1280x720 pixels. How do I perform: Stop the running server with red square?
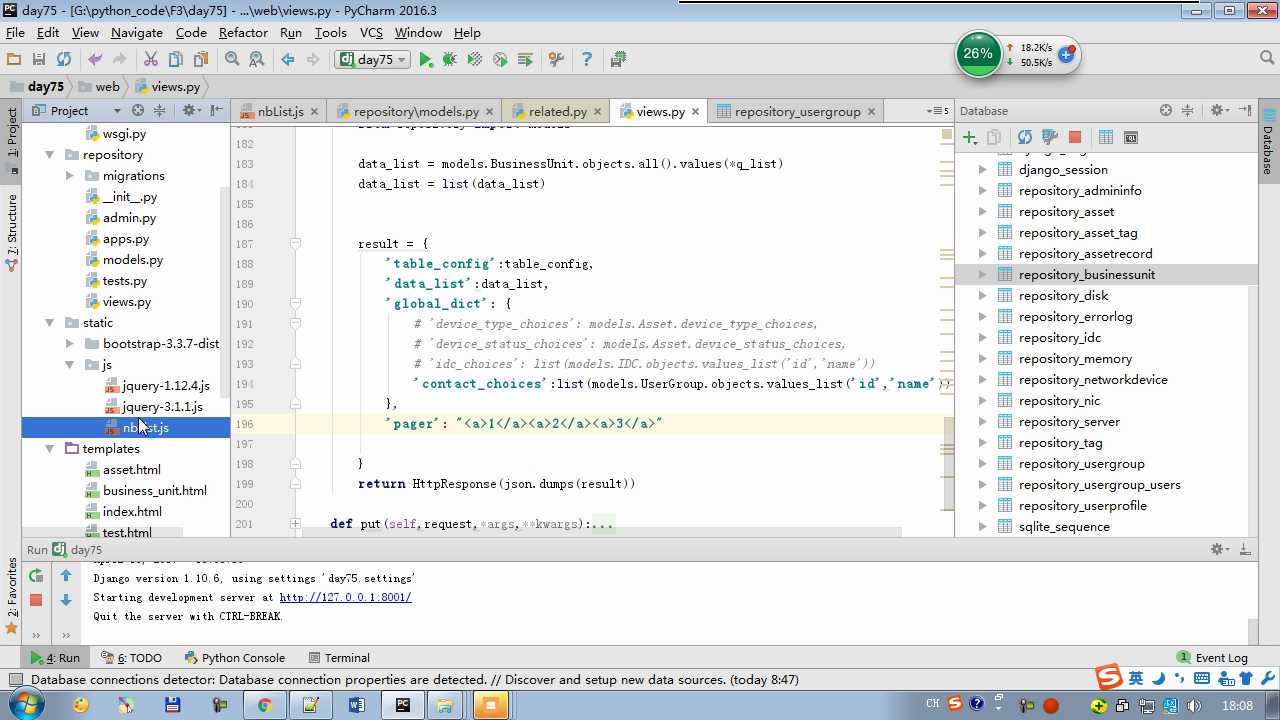click(36, 600)
